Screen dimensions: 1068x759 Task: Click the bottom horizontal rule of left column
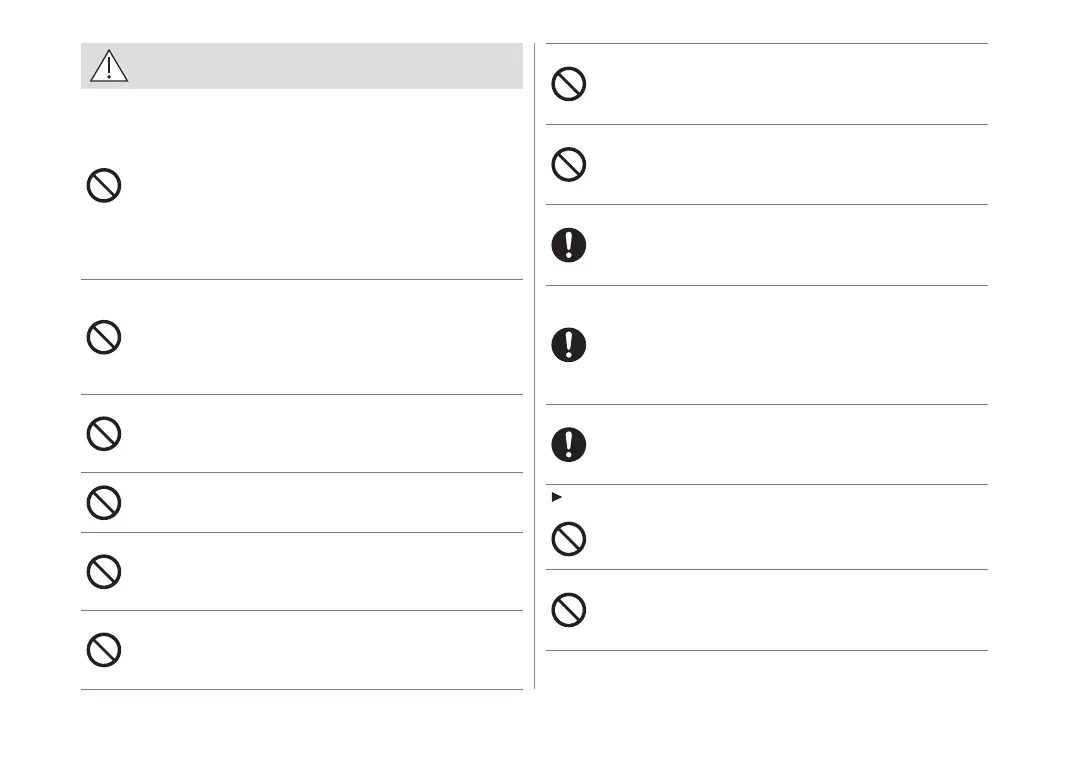pos(300,689)
